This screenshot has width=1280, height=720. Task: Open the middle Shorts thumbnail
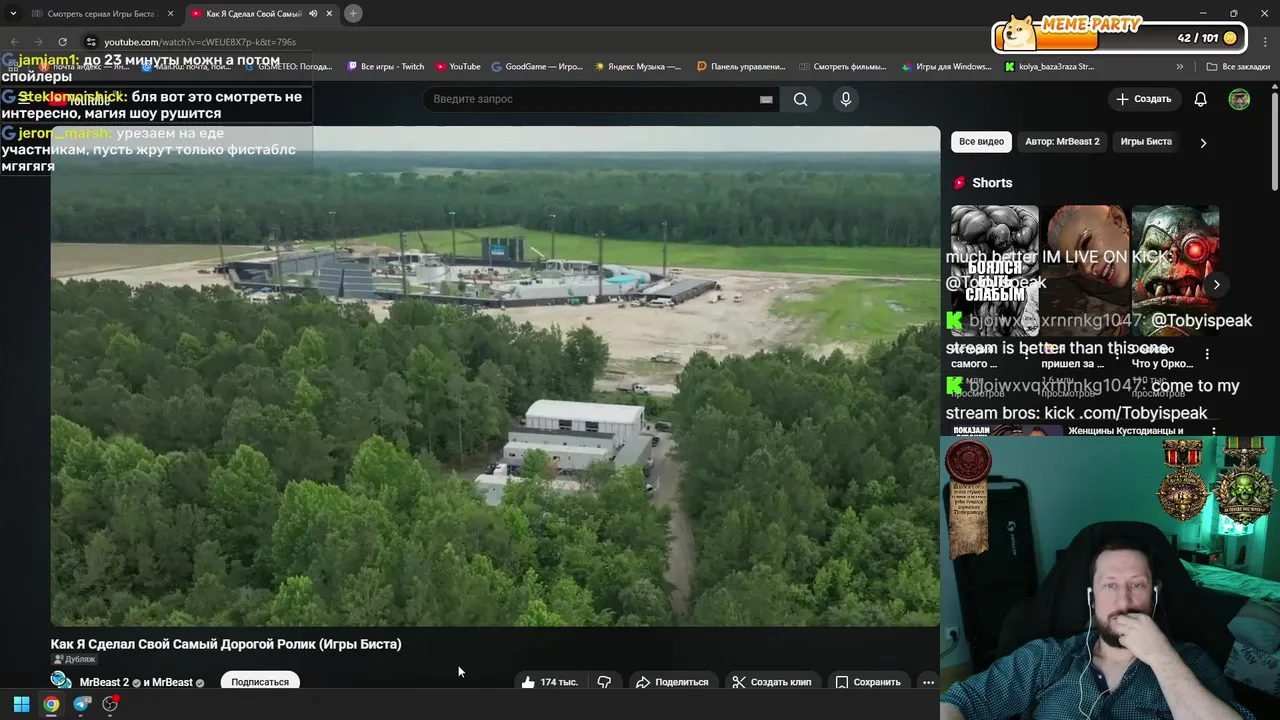point(1085,272)
